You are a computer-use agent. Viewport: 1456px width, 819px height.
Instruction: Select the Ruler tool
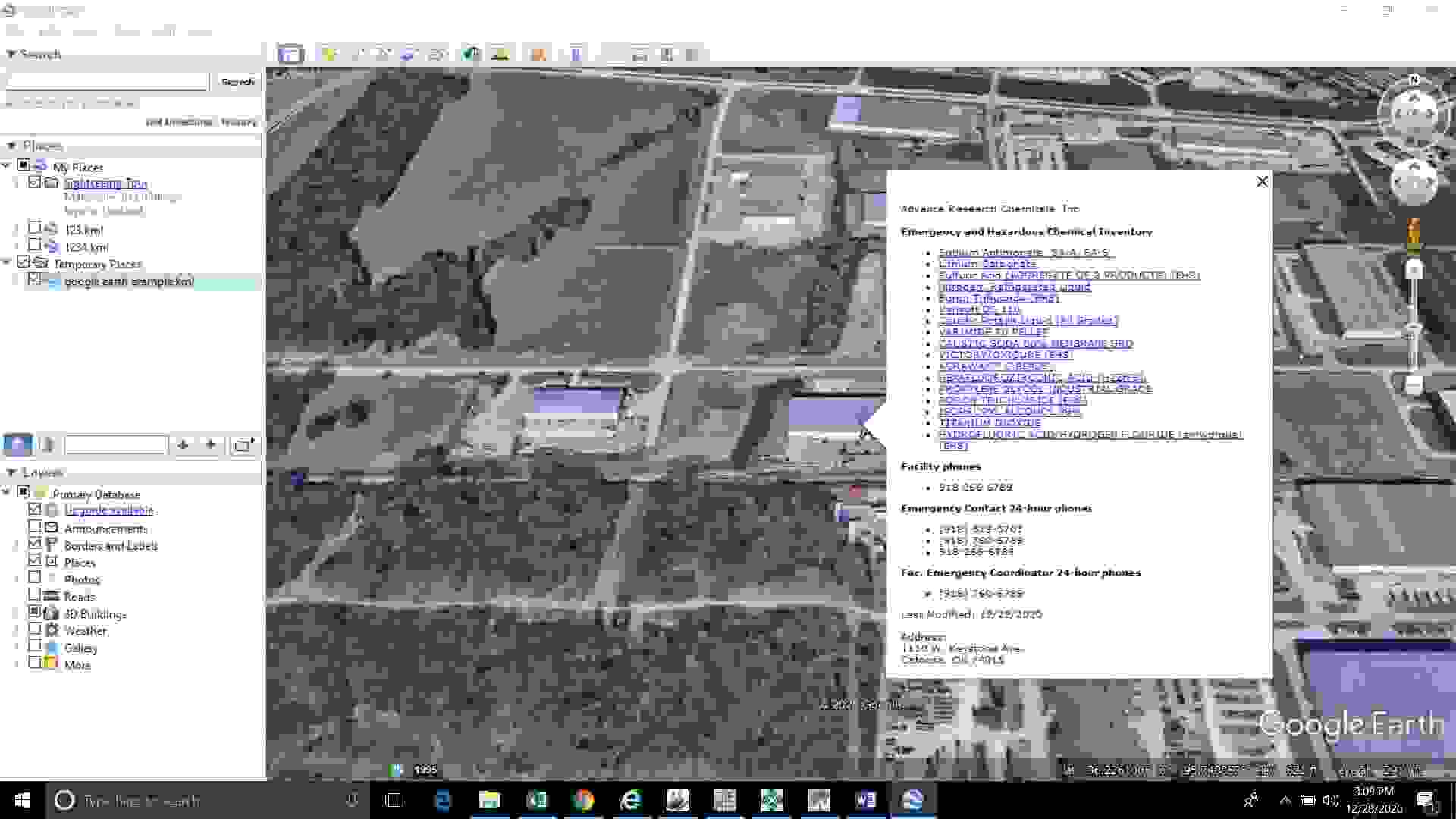[x=576, y=54]
